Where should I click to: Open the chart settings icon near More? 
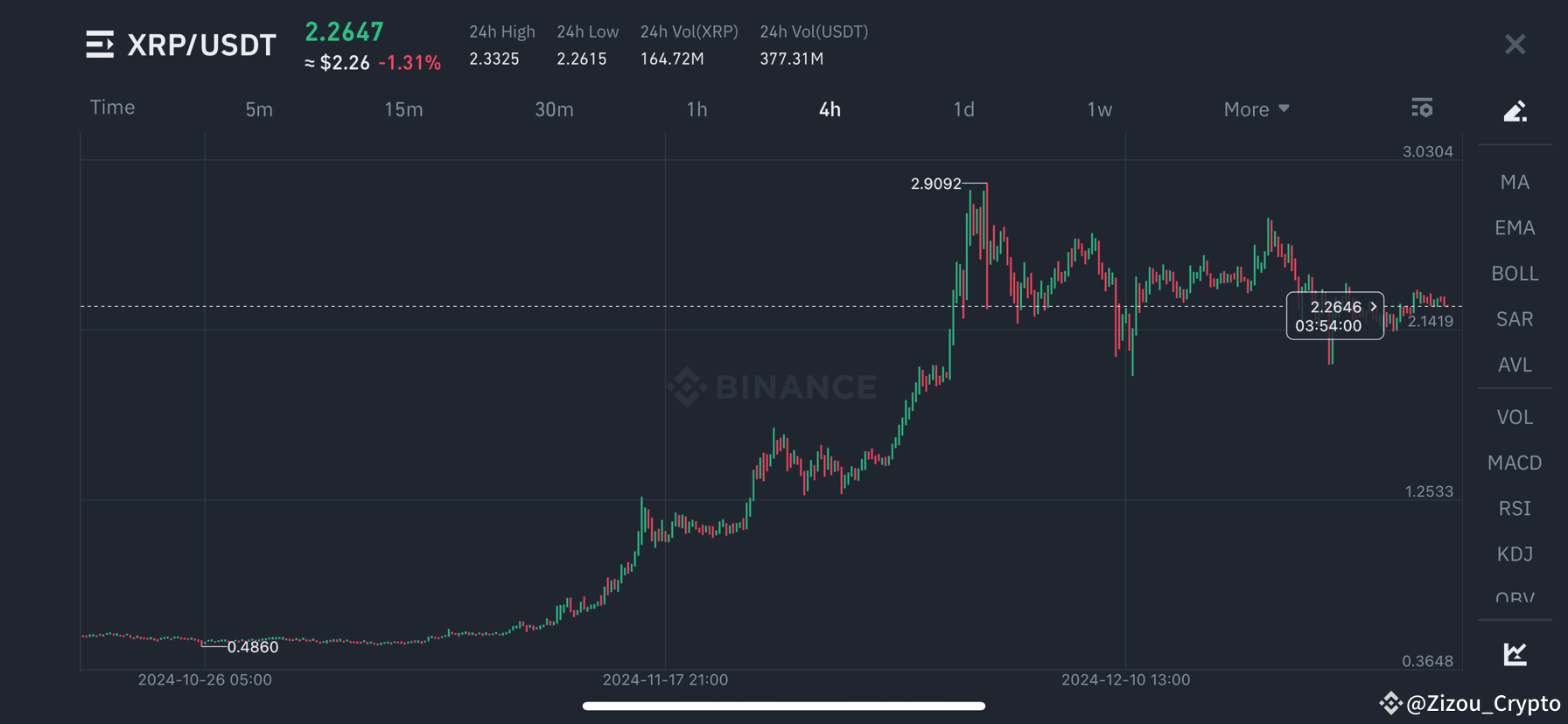click(x=1422, y=108)
